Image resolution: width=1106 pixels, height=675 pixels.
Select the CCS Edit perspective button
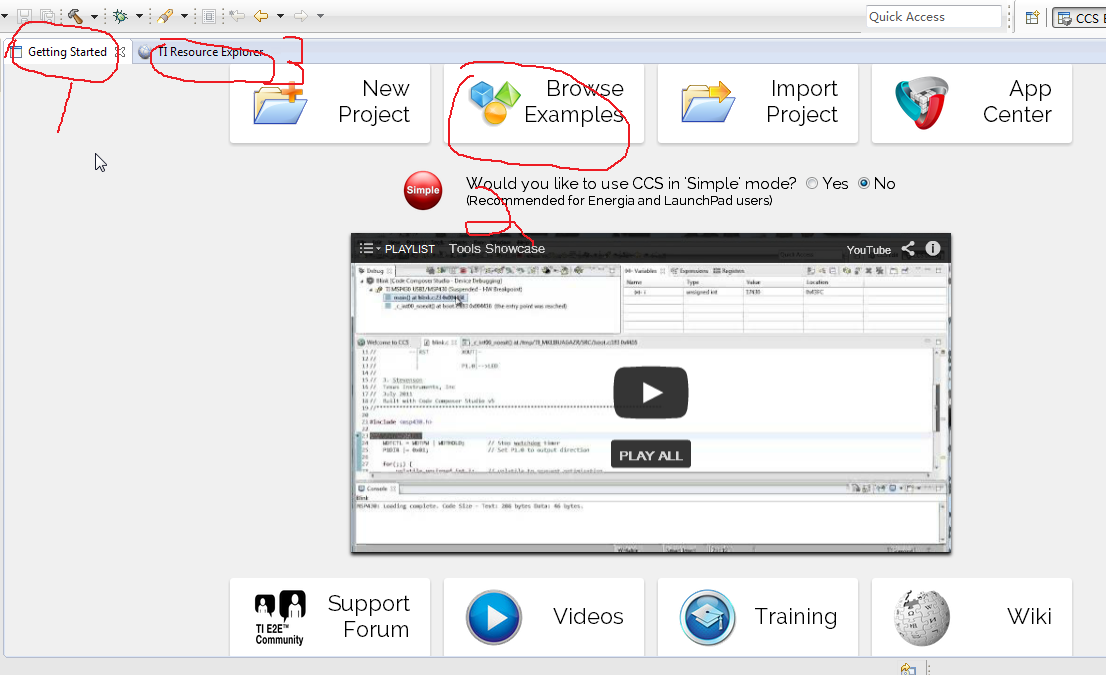[1079, 18]
